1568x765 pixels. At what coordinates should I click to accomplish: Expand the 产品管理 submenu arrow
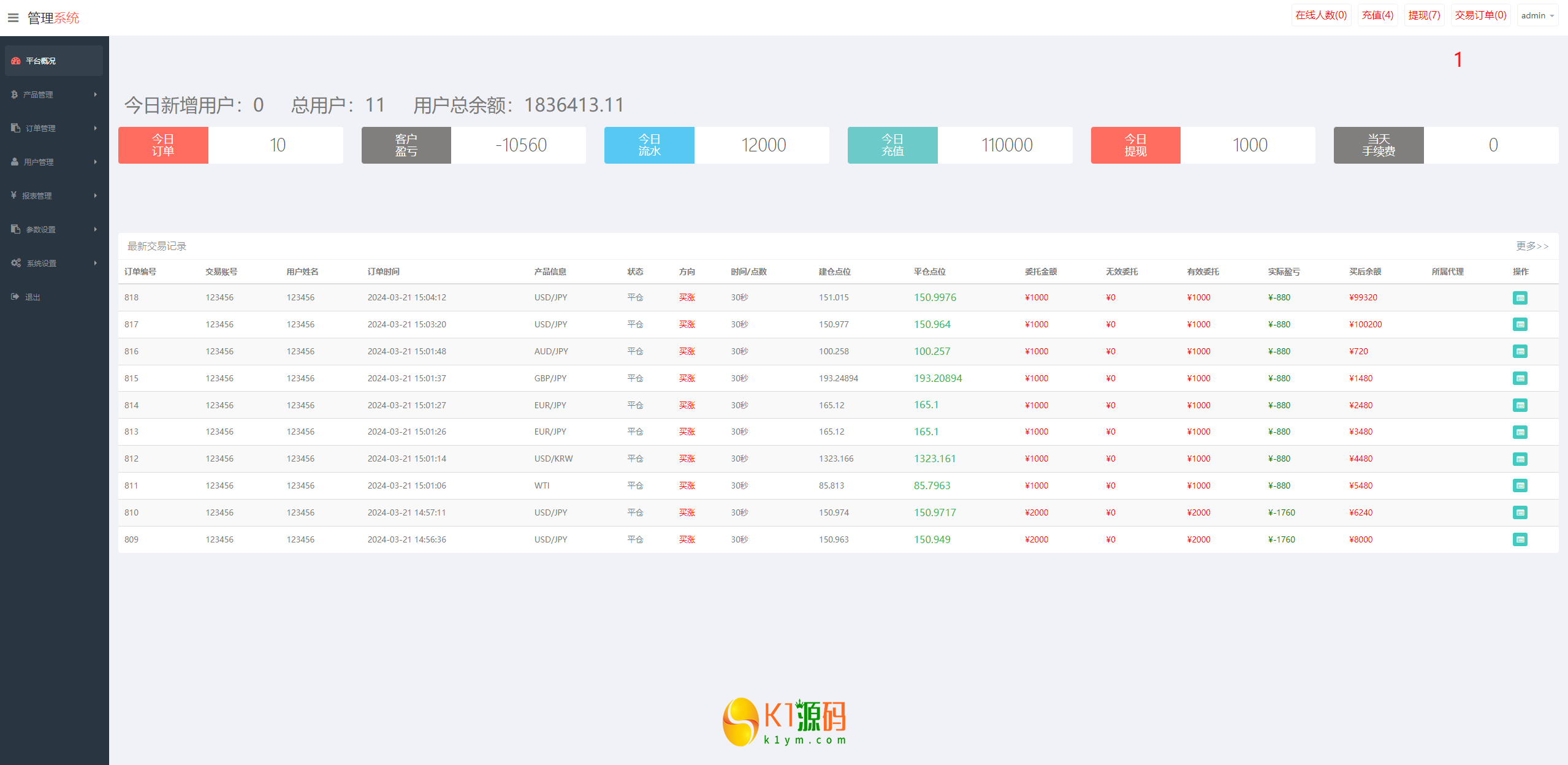pos(96,94)
